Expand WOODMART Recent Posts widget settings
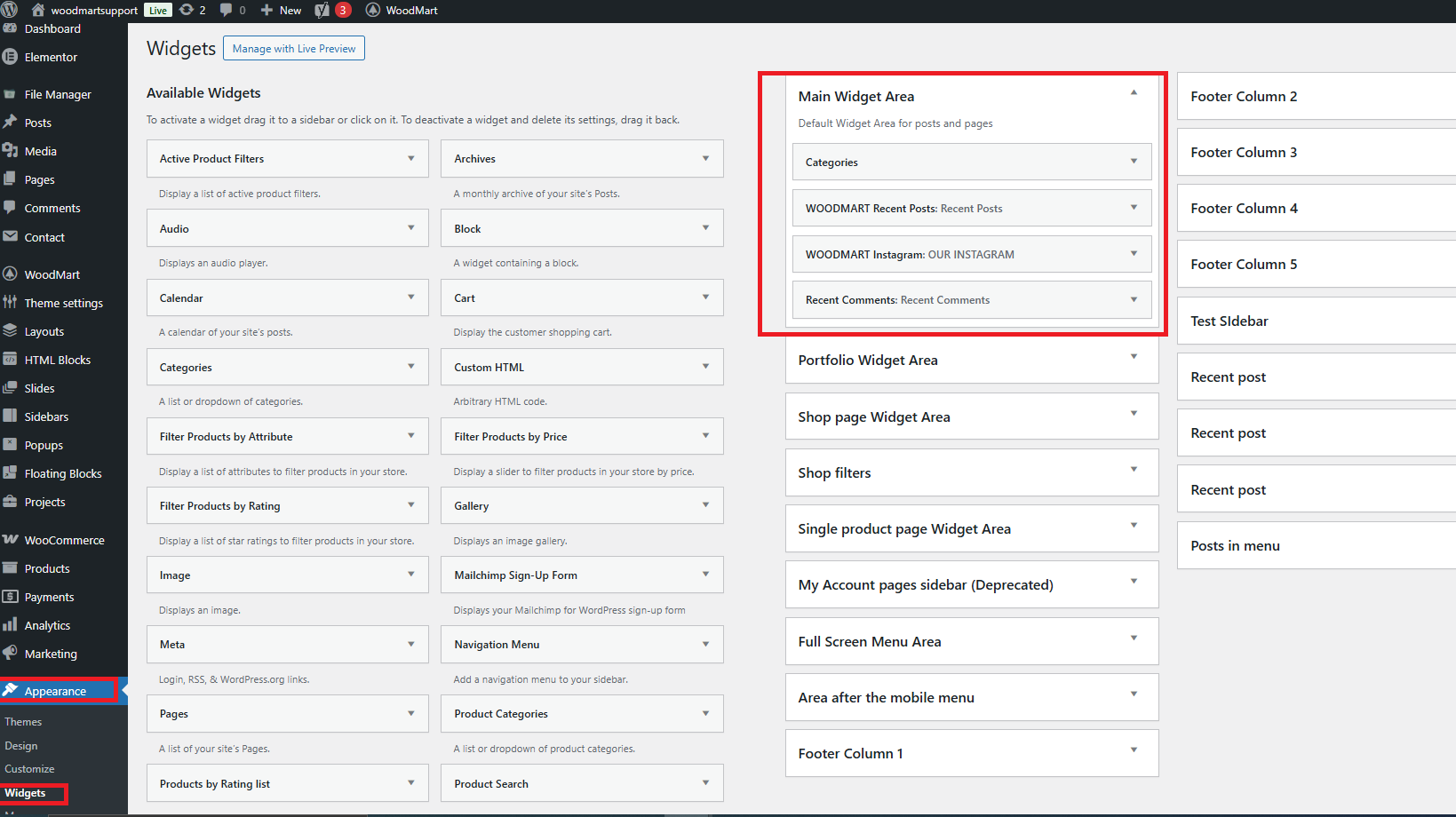Image resolution: width=1456 pixels, height=817 pixels. pyautogui.click(x=1134, y=208)
